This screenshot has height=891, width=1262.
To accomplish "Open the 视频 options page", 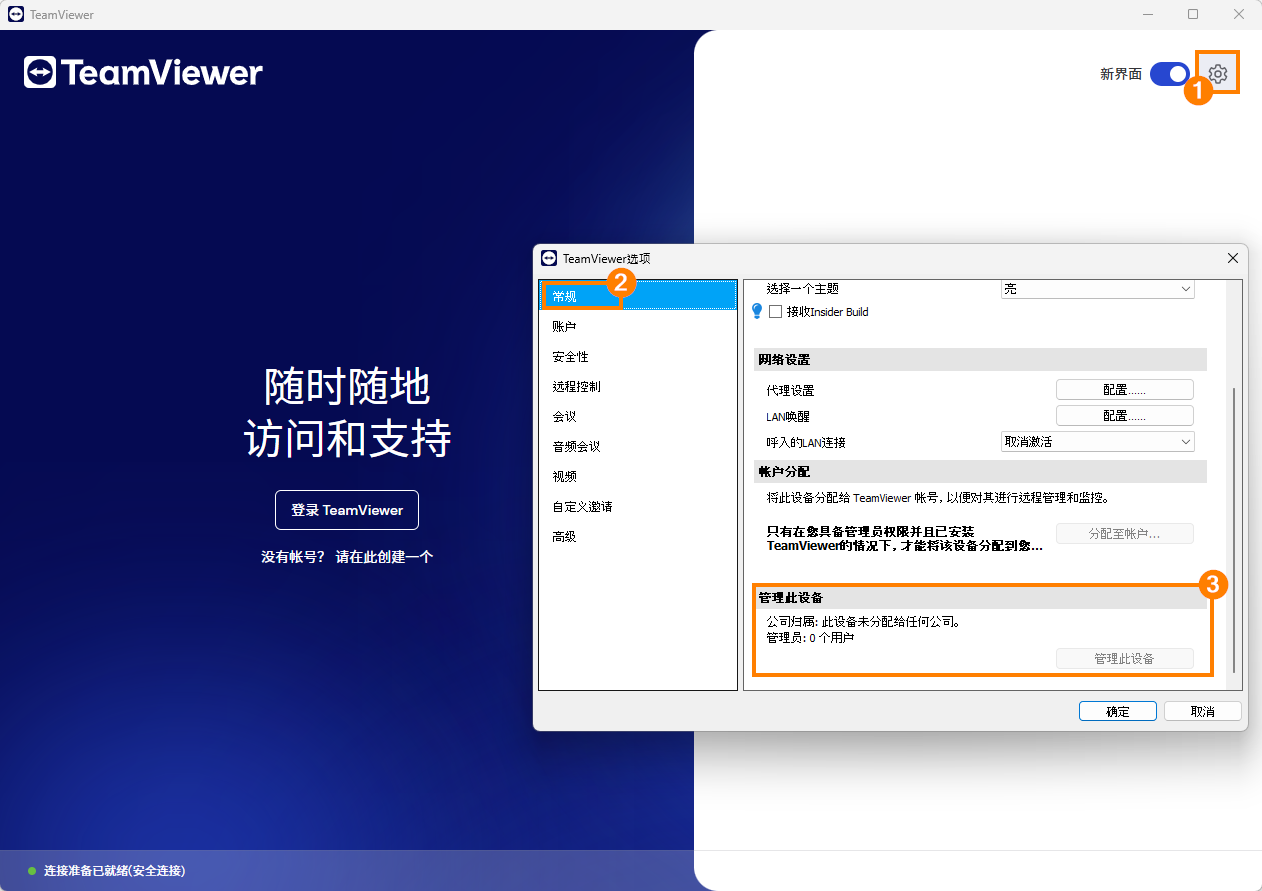I will click(638, 476).
